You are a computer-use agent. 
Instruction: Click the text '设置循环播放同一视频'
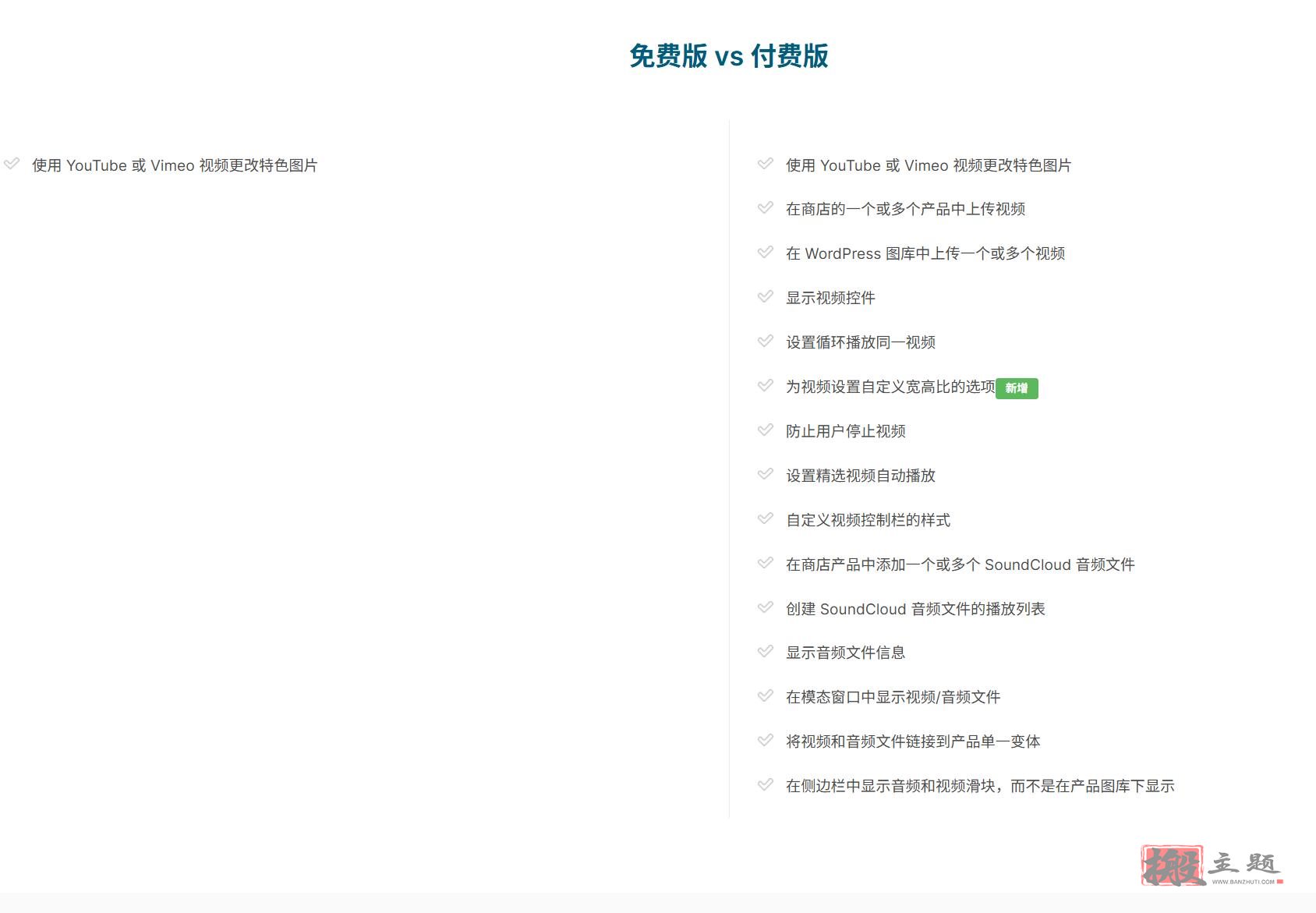point(861,342)
